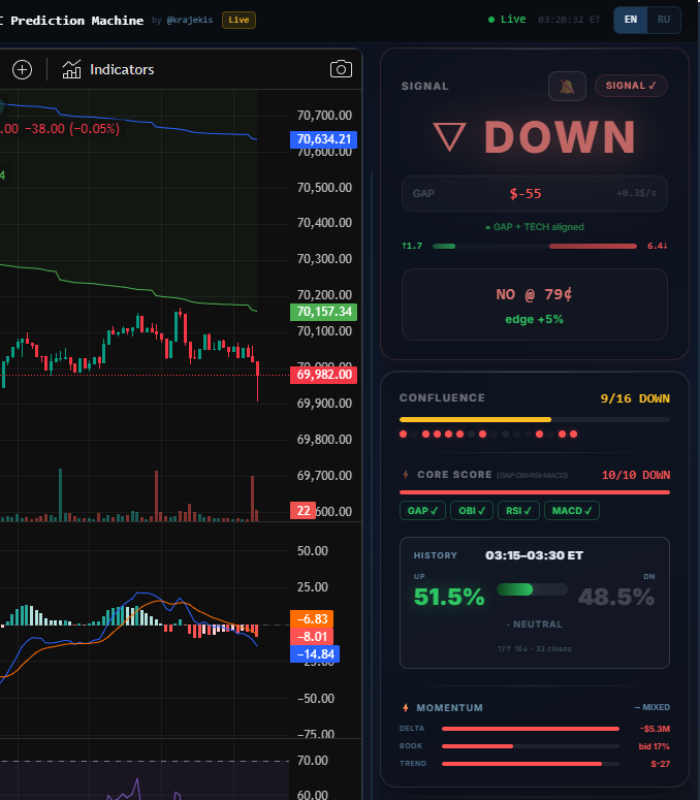Click the green 70,157.34 price label
The image size is (700, 800).
tap(323, 312)
